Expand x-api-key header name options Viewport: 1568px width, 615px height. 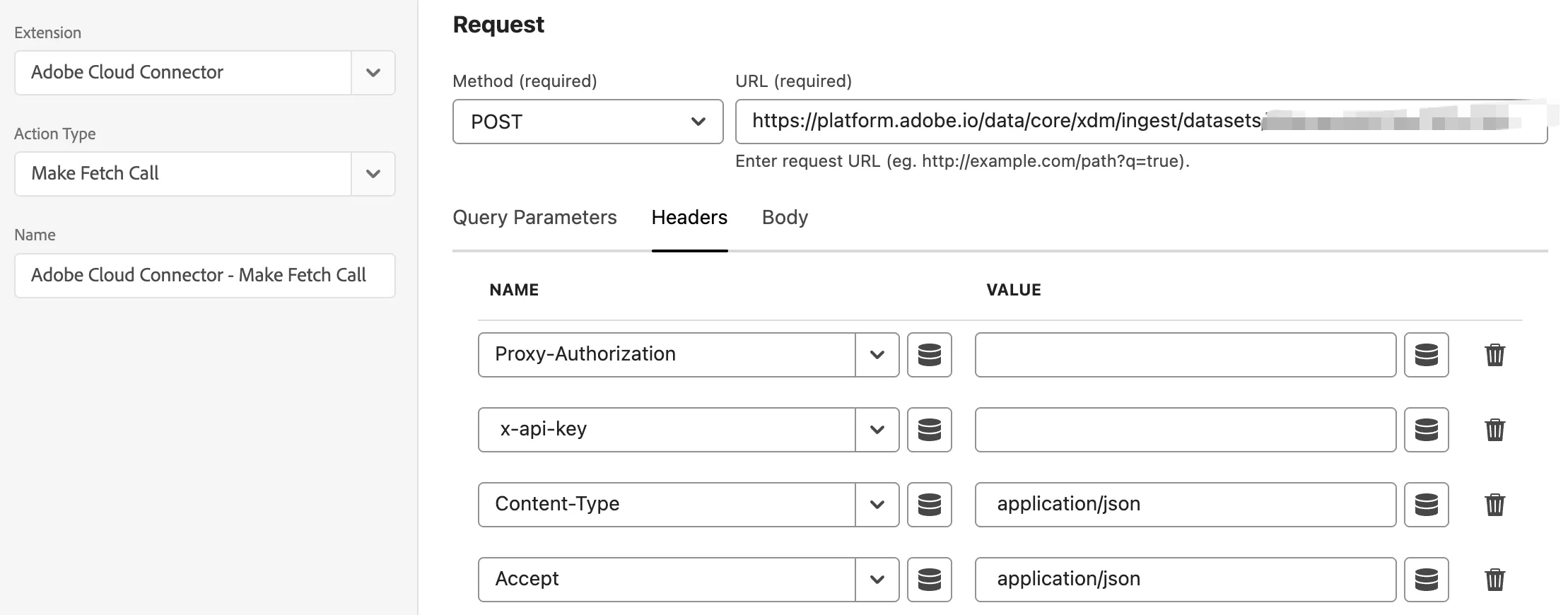[x=877, y=430]
